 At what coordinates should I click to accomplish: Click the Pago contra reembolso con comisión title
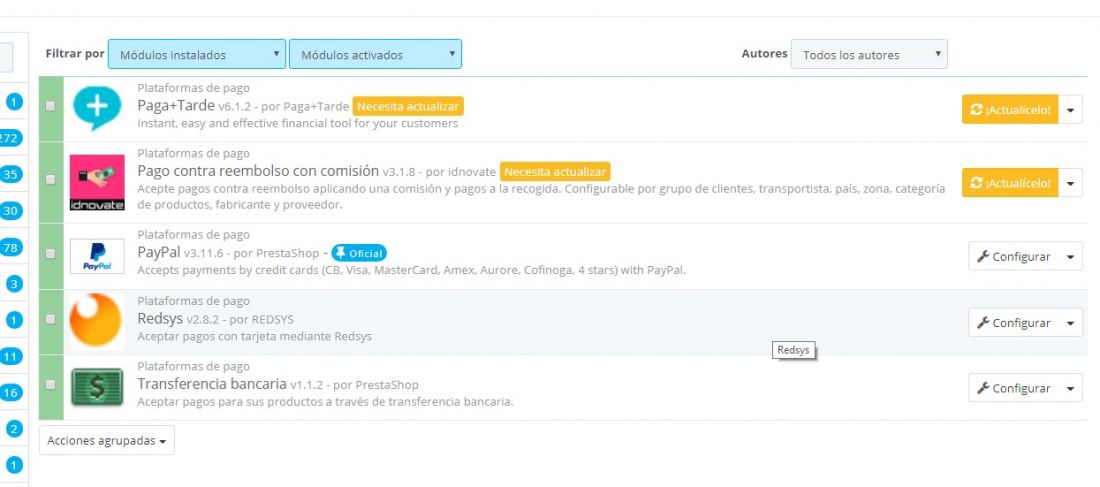coord(258,171)
